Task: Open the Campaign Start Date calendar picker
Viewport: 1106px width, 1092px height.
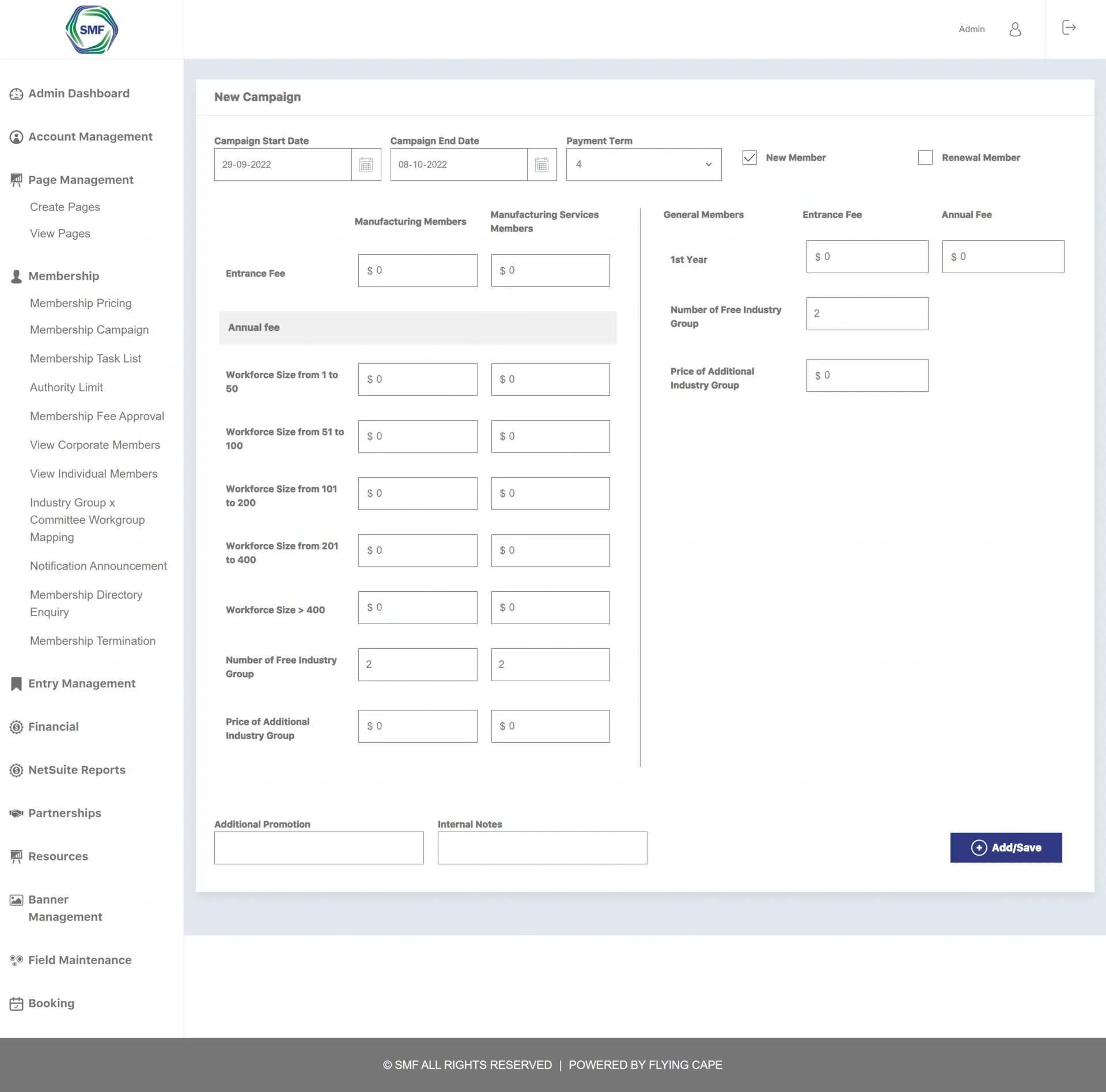Action: tap(366, 164)
